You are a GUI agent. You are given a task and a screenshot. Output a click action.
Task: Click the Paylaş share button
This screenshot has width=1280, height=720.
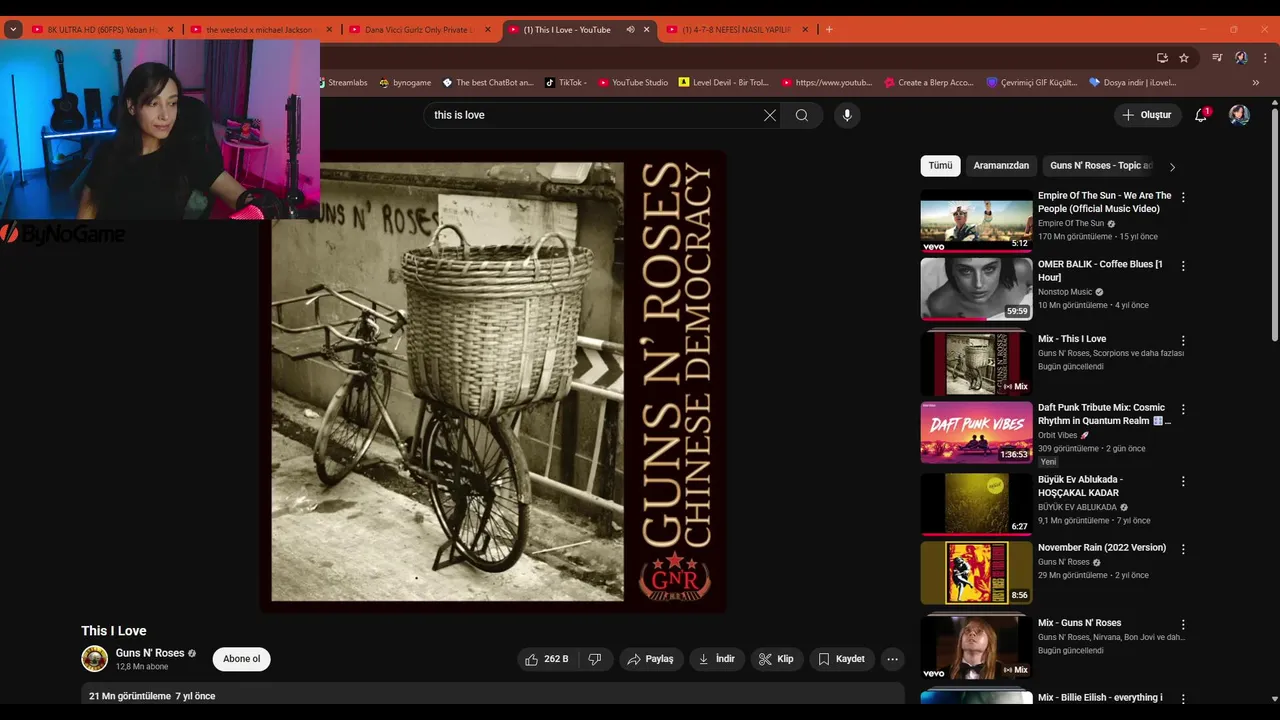[x=650, y=659]
